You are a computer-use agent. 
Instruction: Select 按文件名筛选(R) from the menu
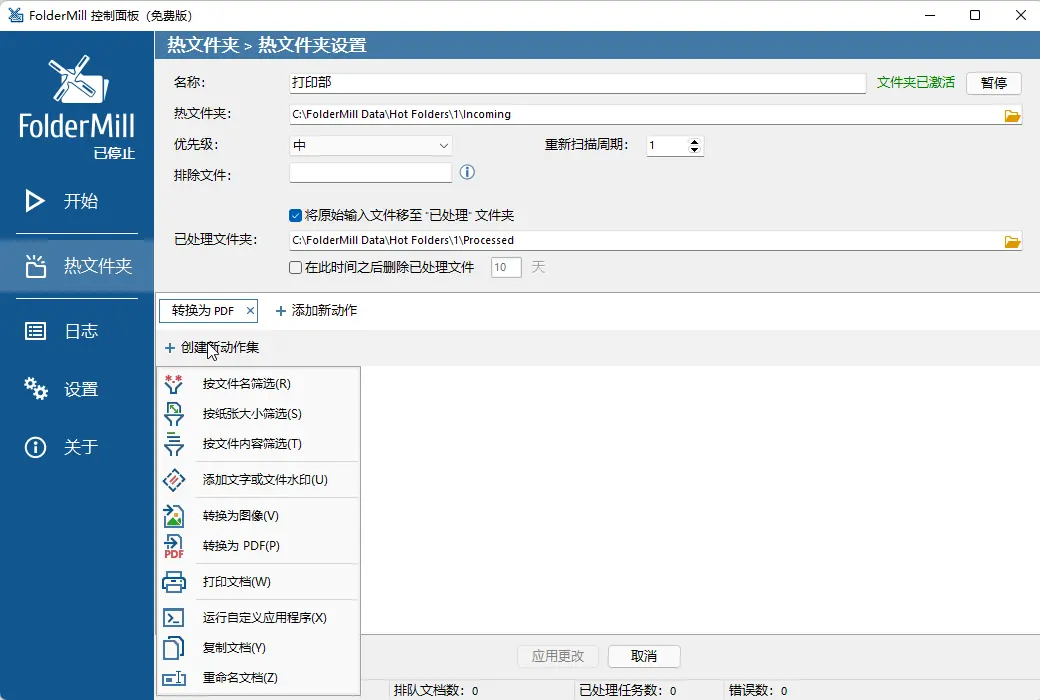pos(259,384)
